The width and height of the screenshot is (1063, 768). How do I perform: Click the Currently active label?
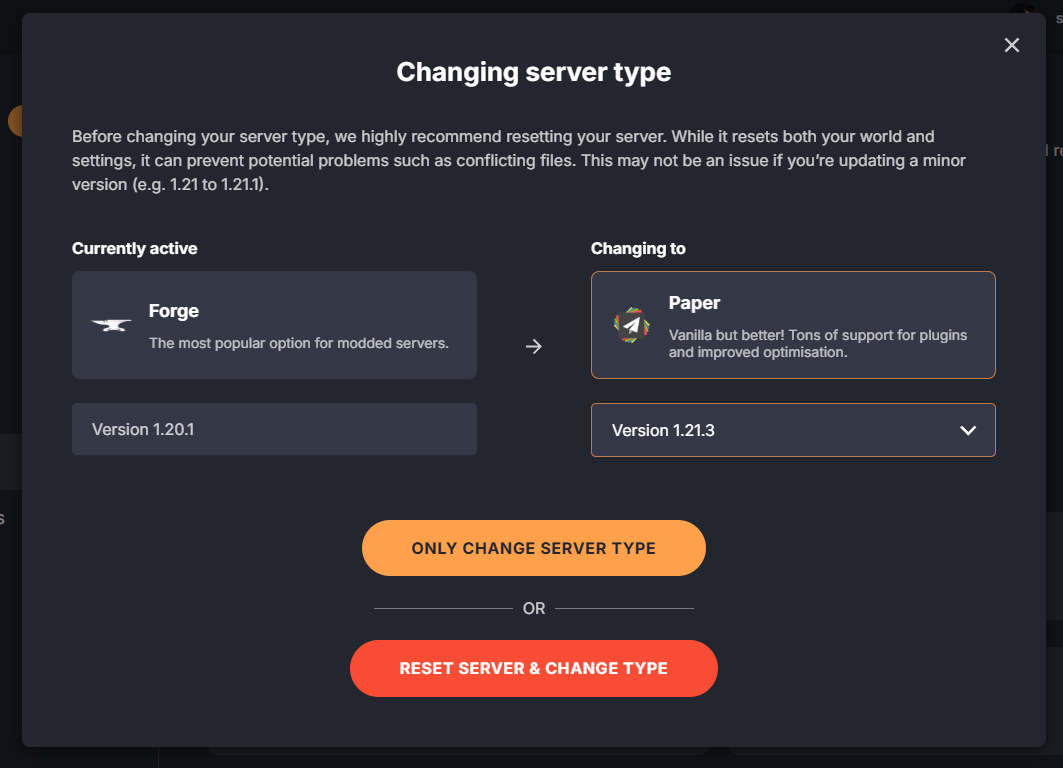coord(134,248)
